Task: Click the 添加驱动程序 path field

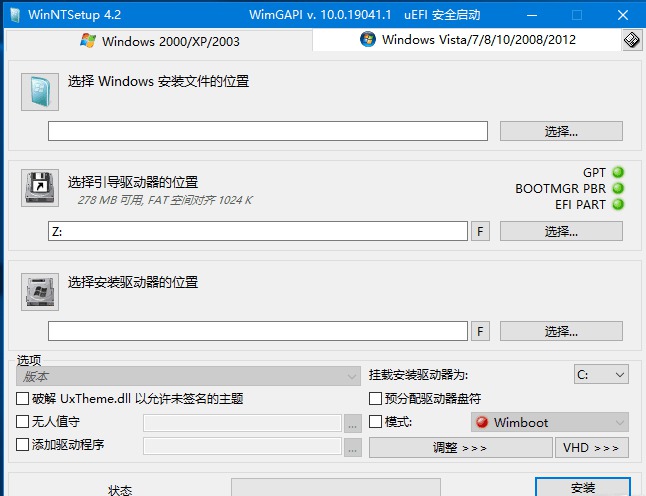Action: click(x=242, y=447)
